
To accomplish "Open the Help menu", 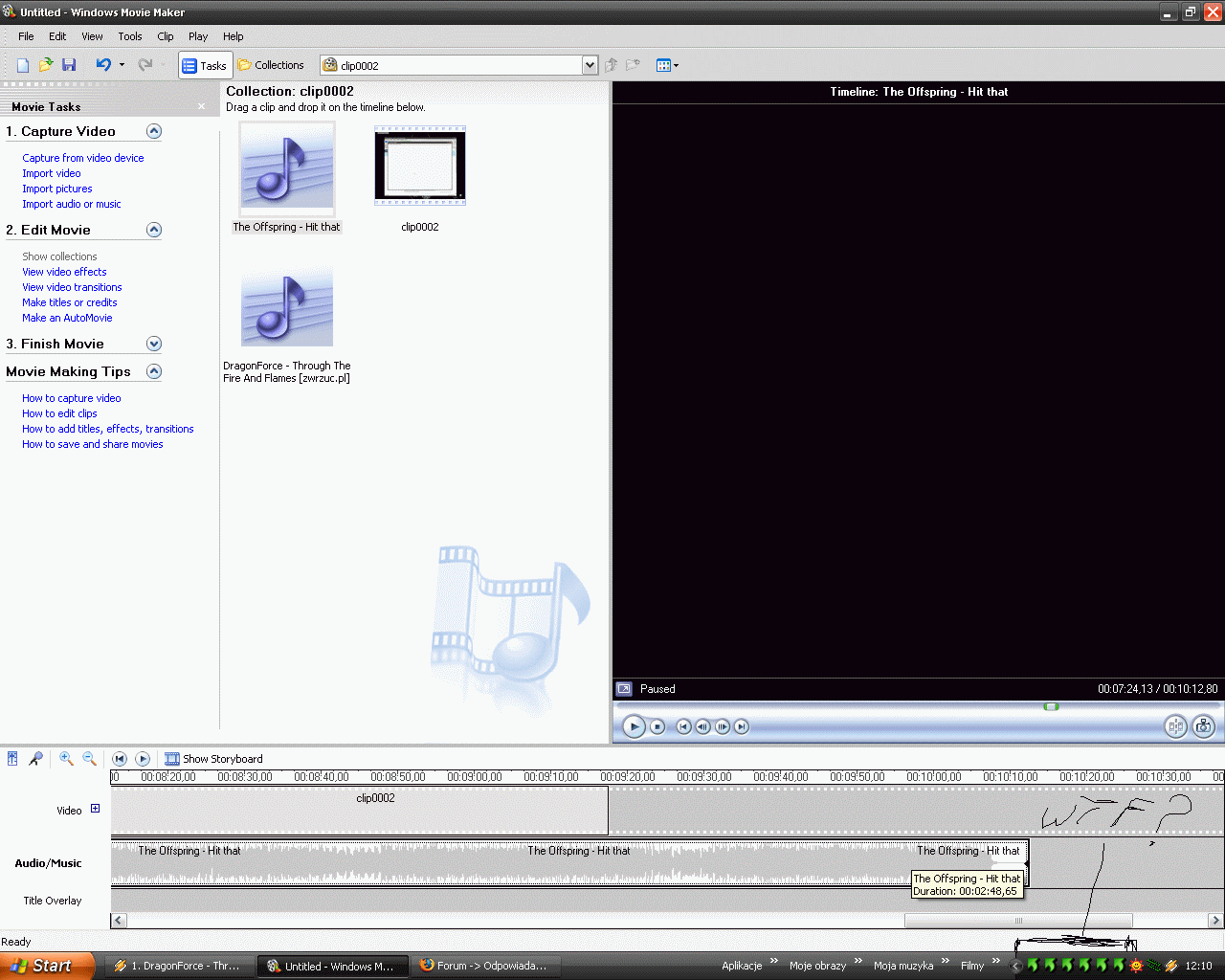I will point(234,36).
